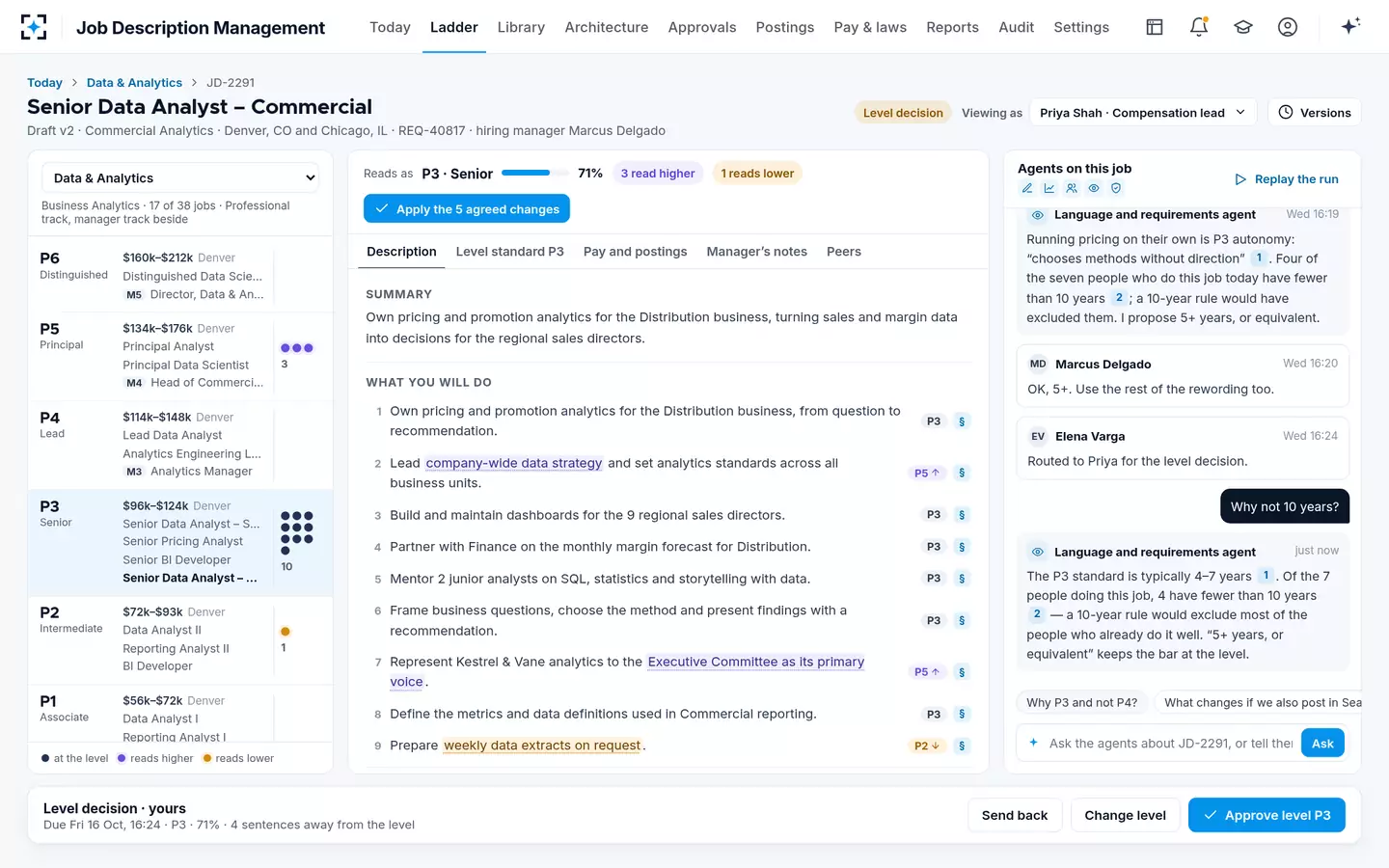Switch to the Ladder nav tab

coord(454,27)
